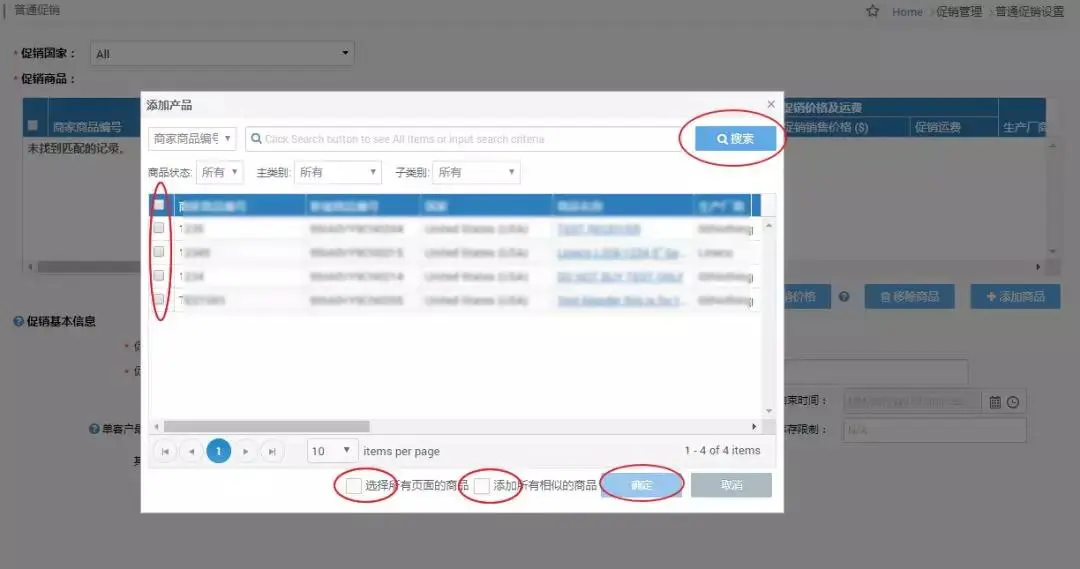Viewport: 1080px width, 569px height.
Task: Click right arrow of dialog horizontal scrollbar
Action: click(x=754, y=426)
